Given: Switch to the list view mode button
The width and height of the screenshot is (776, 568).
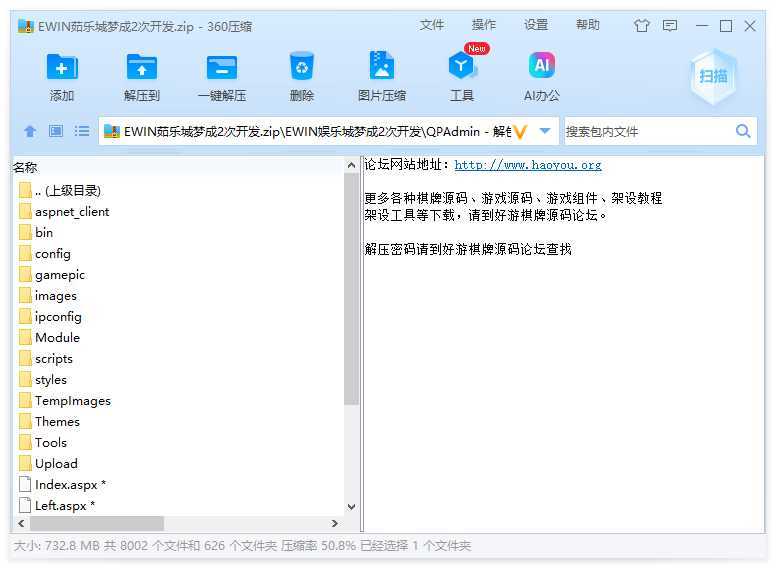Looking at the screenshot, I should click(82, 131).
